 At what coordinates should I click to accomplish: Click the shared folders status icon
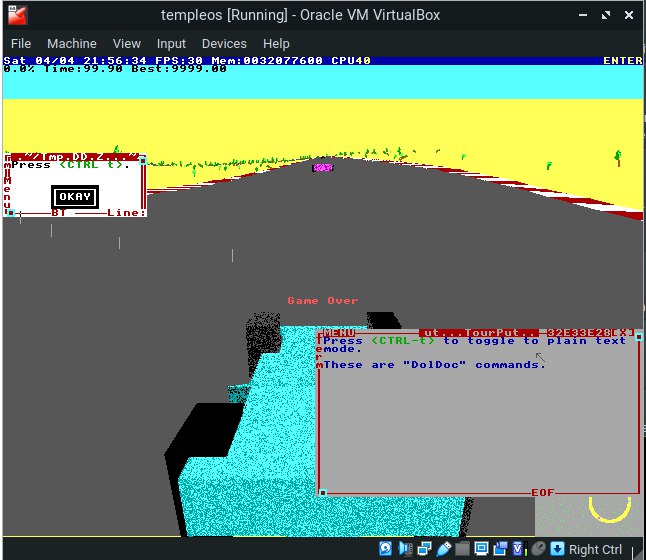[x=462, y=548]
